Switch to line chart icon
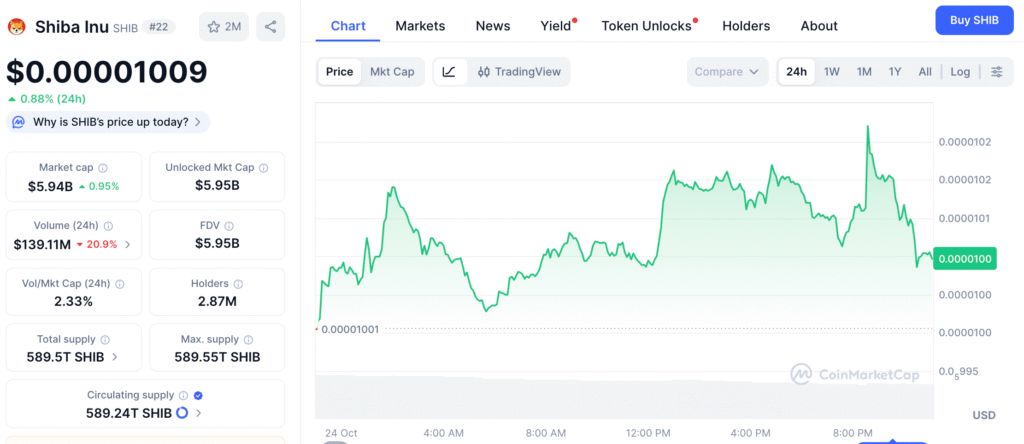Image resolution: width=1024 pixels, height=444 pixels. (450, 72)
